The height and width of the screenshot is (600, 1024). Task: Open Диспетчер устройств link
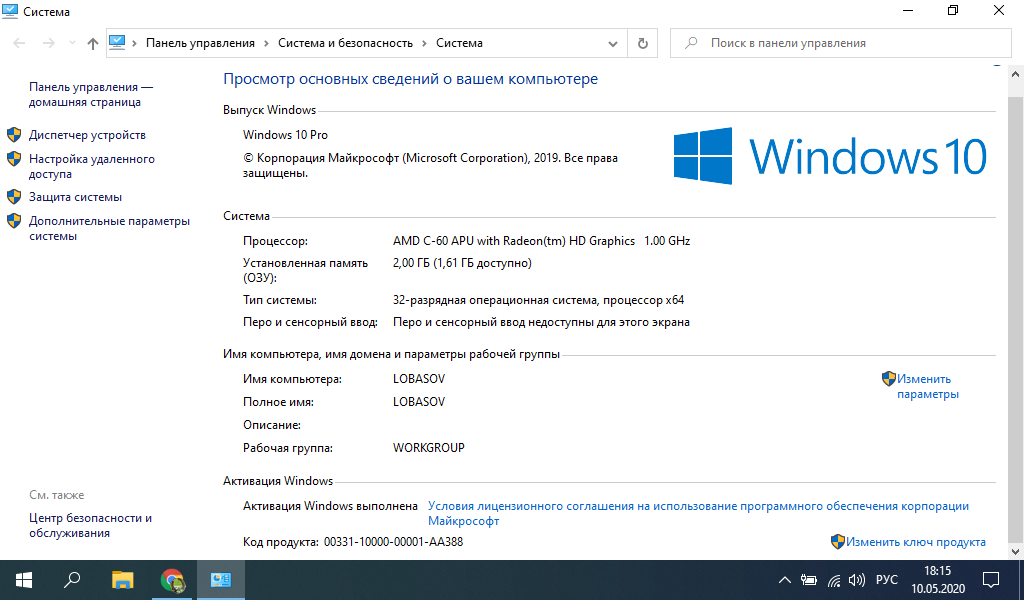[x=88, y=135]
